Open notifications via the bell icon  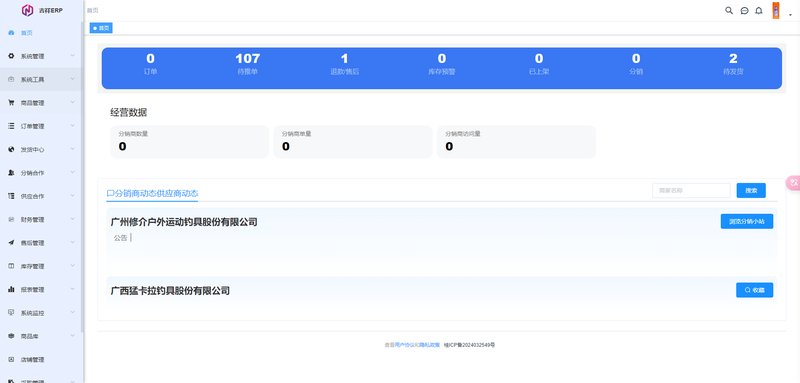tap(759, 11)
